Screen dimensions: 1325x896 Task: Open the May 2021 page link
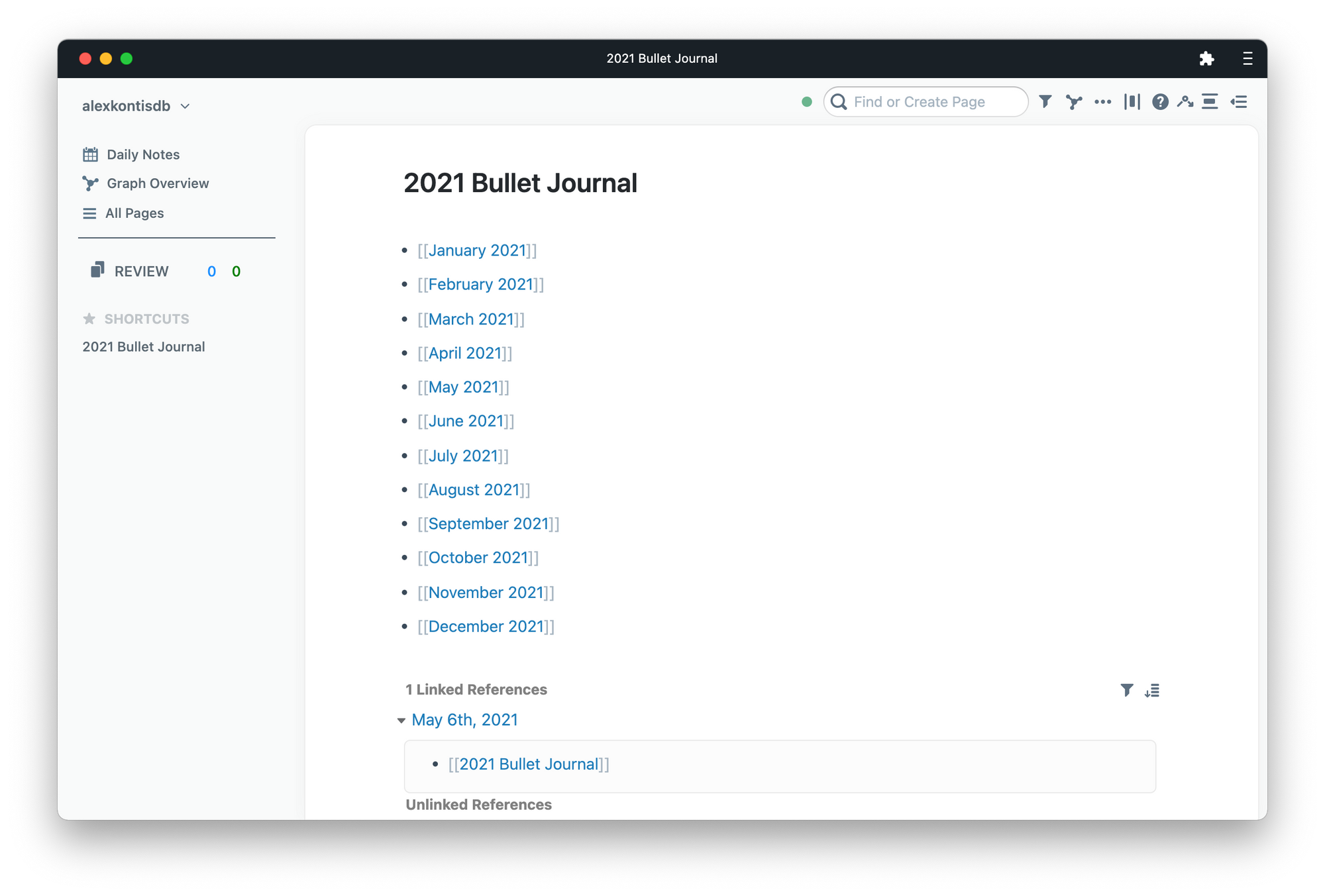tap(463, 387)
